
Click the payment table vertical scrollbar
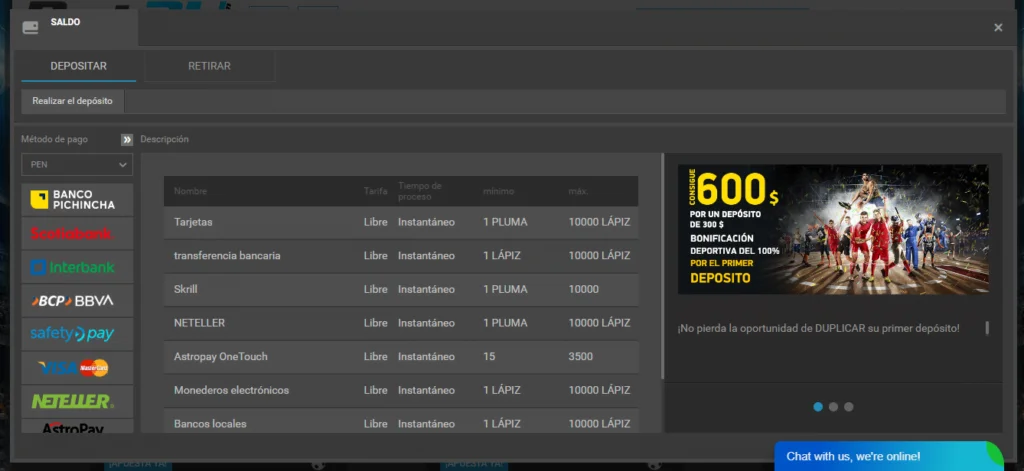click(x=663, y=267)
